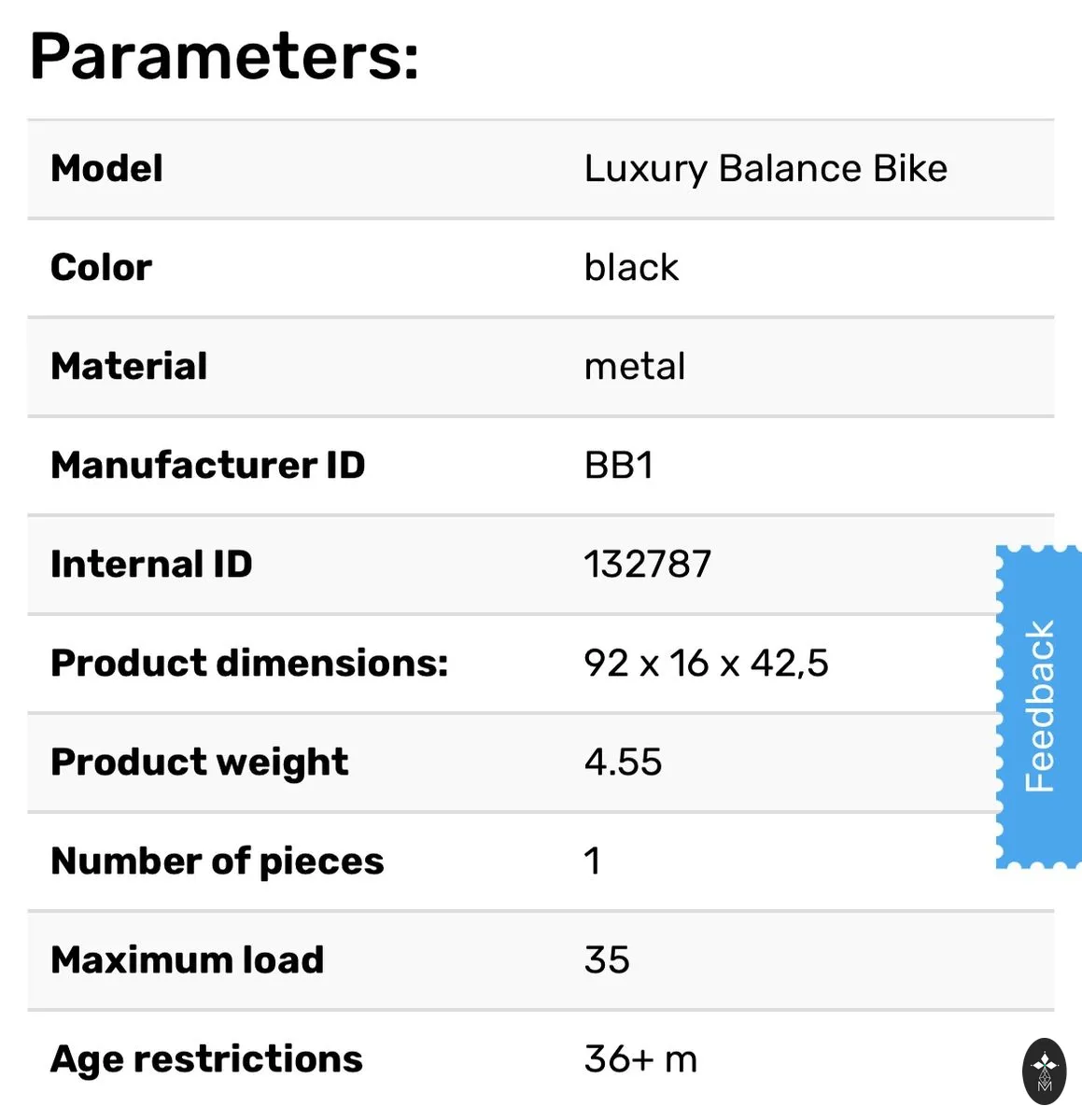
Task: Open the blue Feedback side tab
Action: click(1039, 707)
